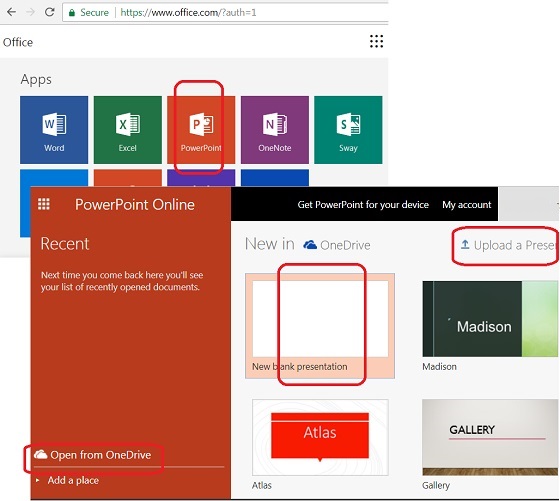Screen dimensions: 560x501
Task: Click the Office header title
Action: pyautogui.click(x=18, y=42)
